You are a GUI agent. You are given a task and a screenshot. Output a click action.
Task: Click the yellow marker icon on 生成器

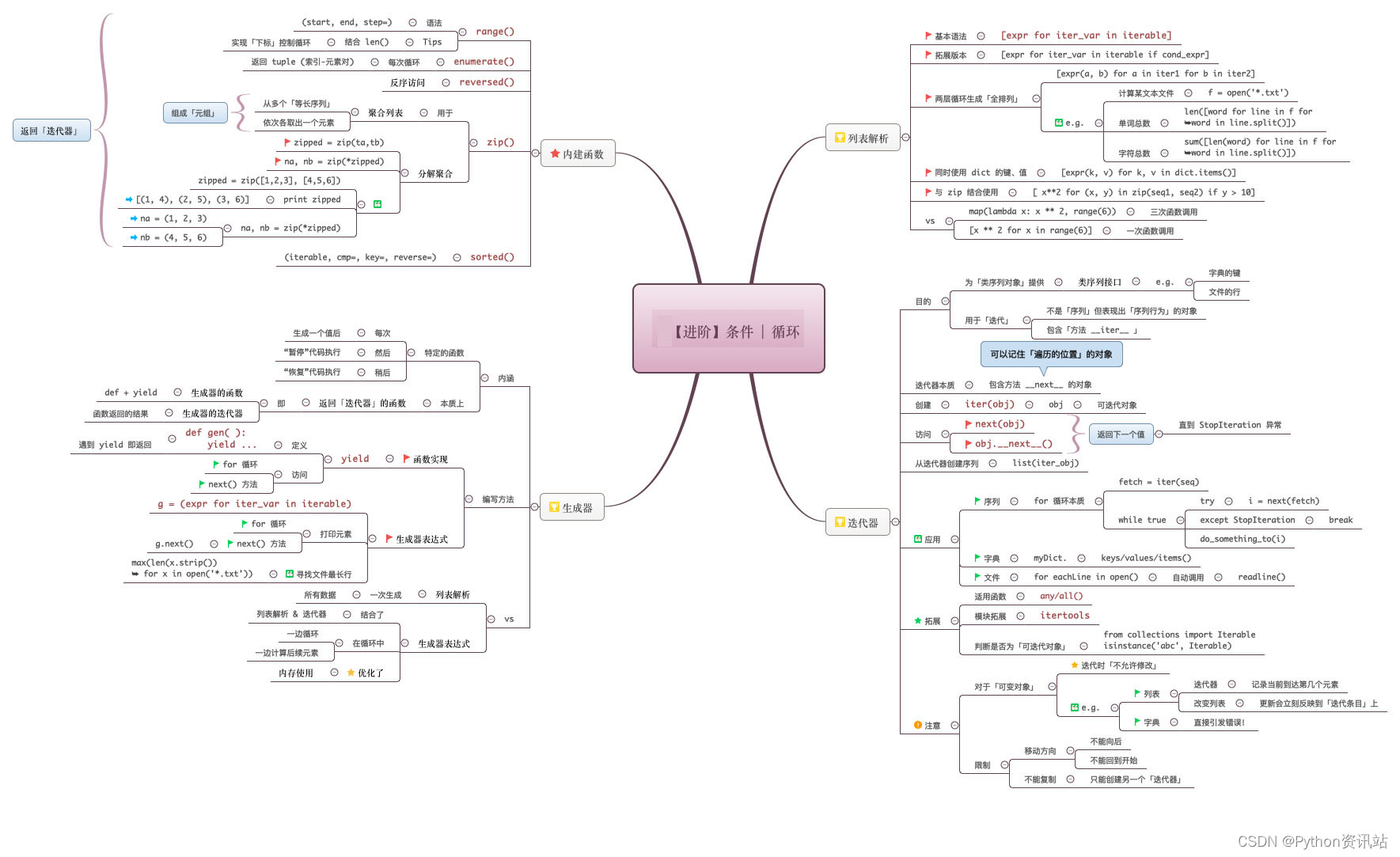click(x=554, y=507)
